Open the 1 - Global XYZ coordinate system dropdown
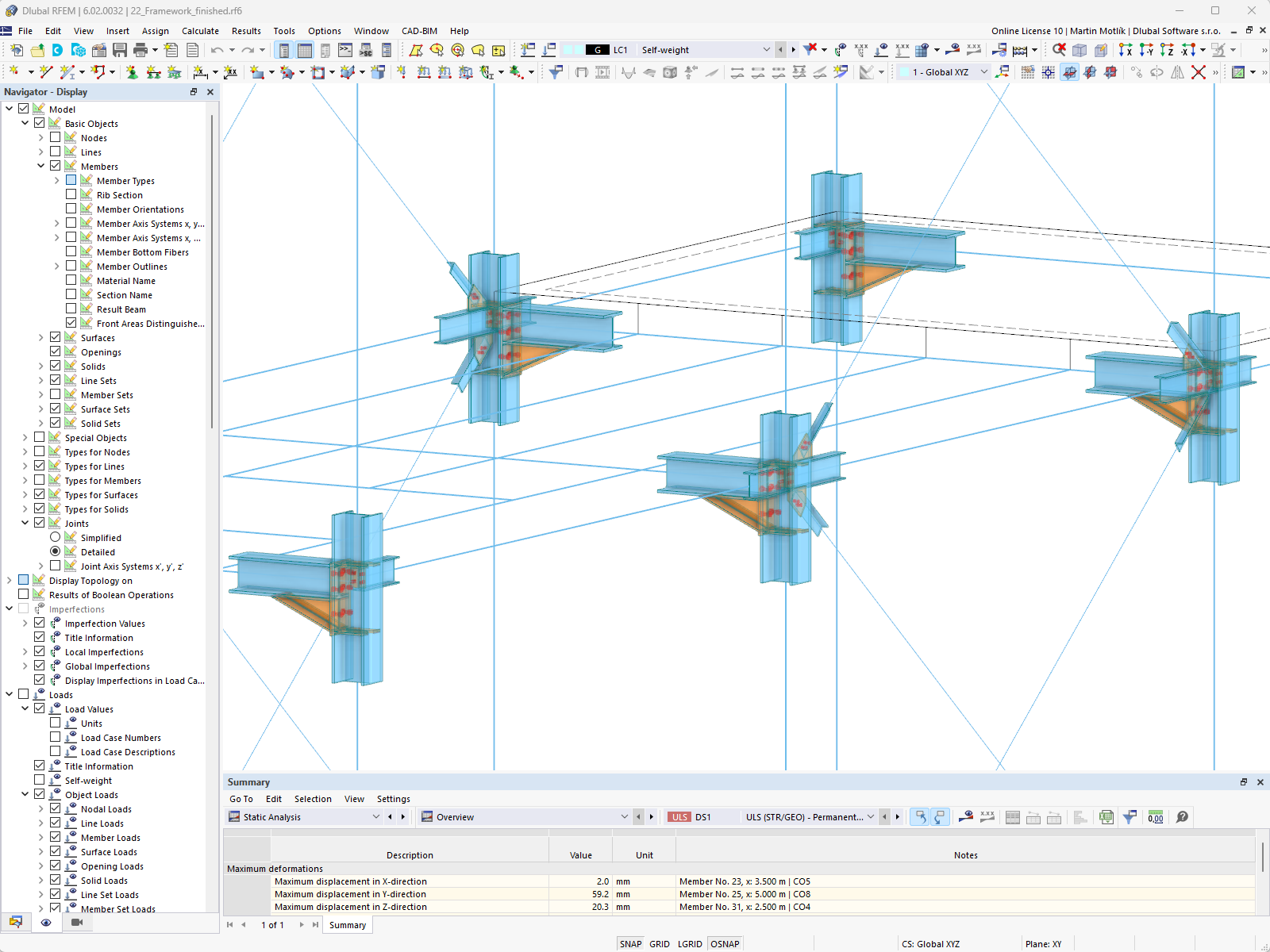This screenshot has height=952, width=1270. (984, 72)
